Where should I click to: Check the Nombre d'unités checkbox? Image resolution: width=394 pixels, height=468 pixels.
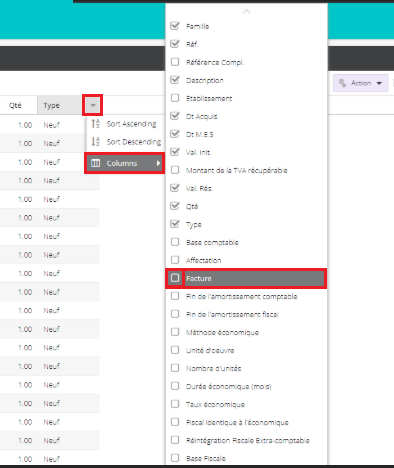click(175, 368)
